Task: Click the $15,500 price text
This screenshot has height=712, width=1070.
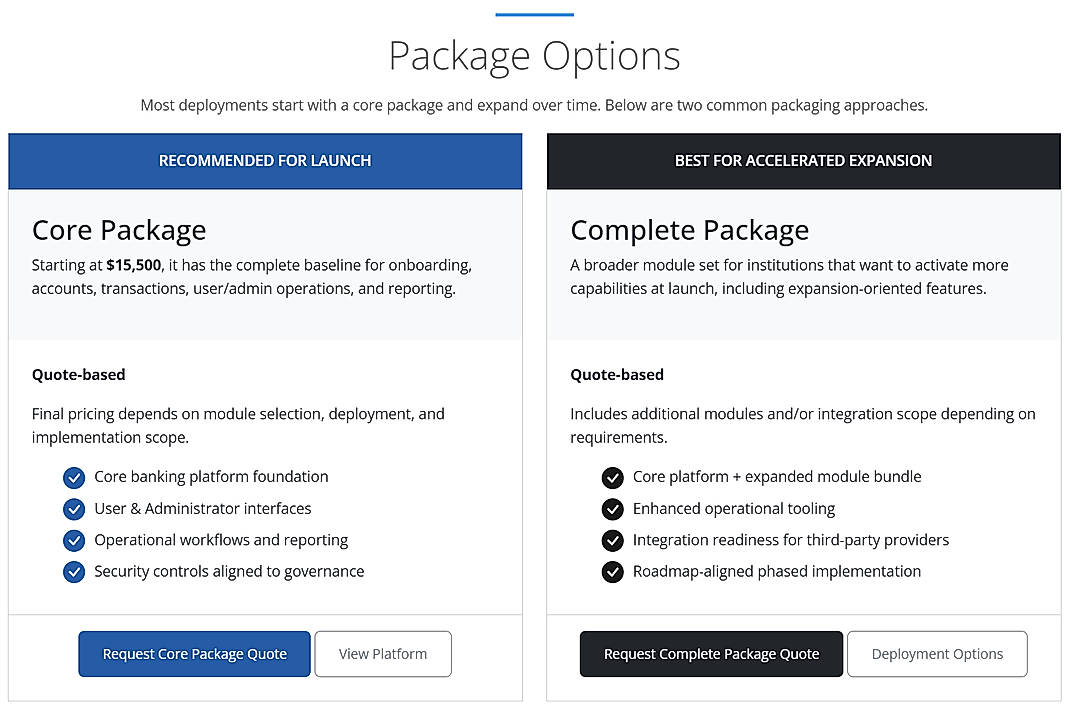Action: click(134, 265)
